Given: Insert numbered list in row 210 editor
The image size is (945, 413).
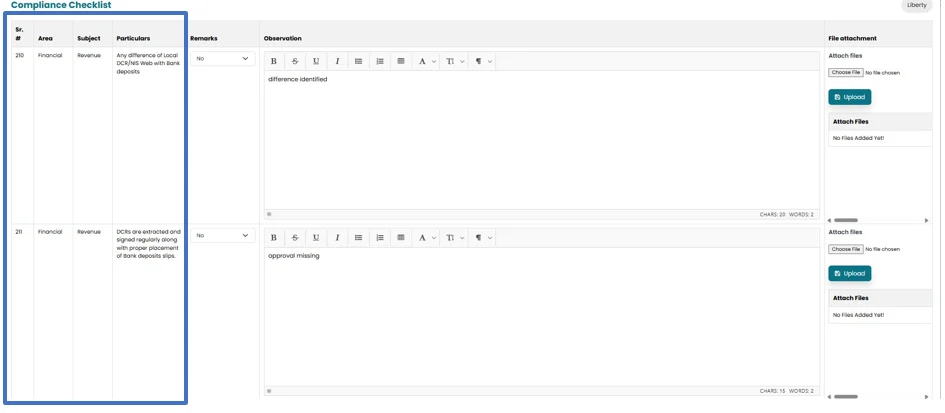Looking at the screenshot, I should pos(380,61).
